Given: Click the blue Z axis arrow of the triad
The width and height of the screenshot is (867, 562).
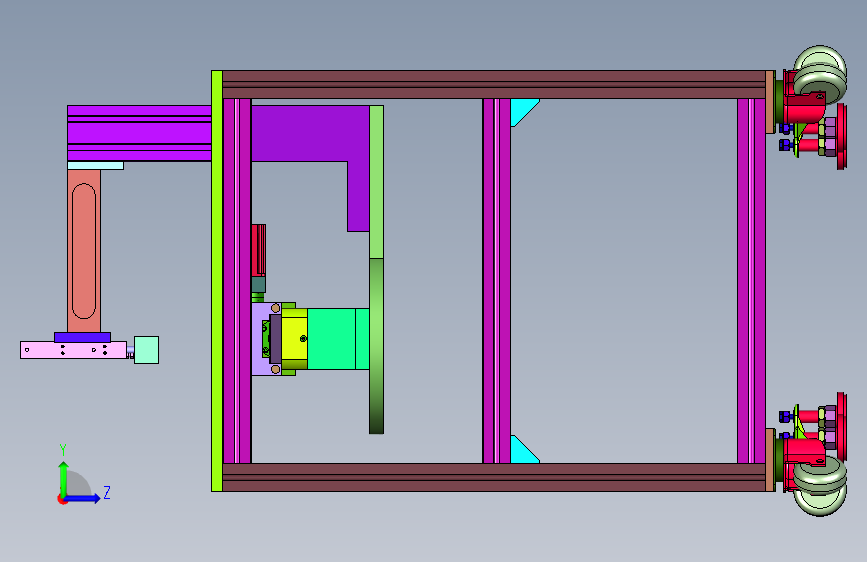Looking at the screenshot, I should [83, 498].
